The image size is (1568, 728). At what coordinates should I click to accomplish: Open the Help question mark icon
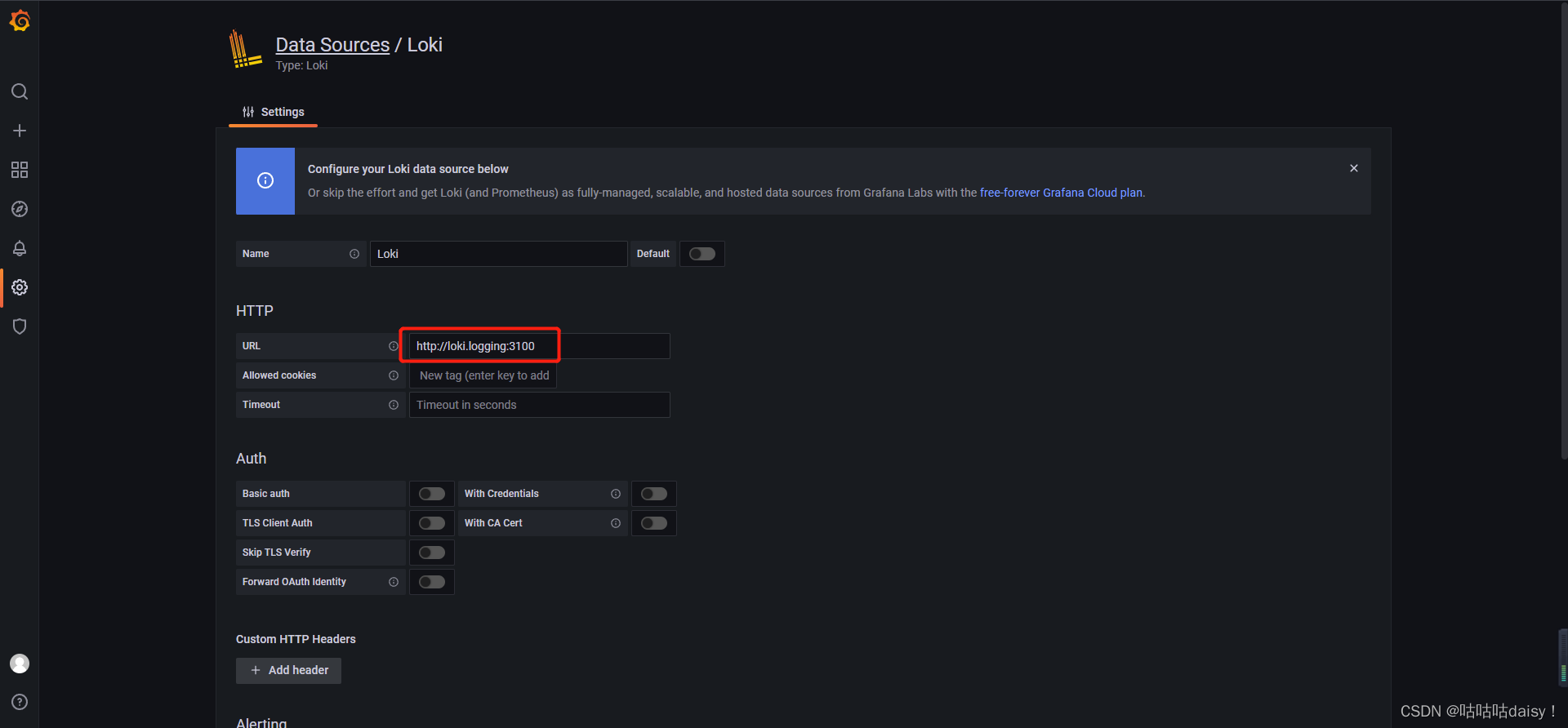point(20,702)
